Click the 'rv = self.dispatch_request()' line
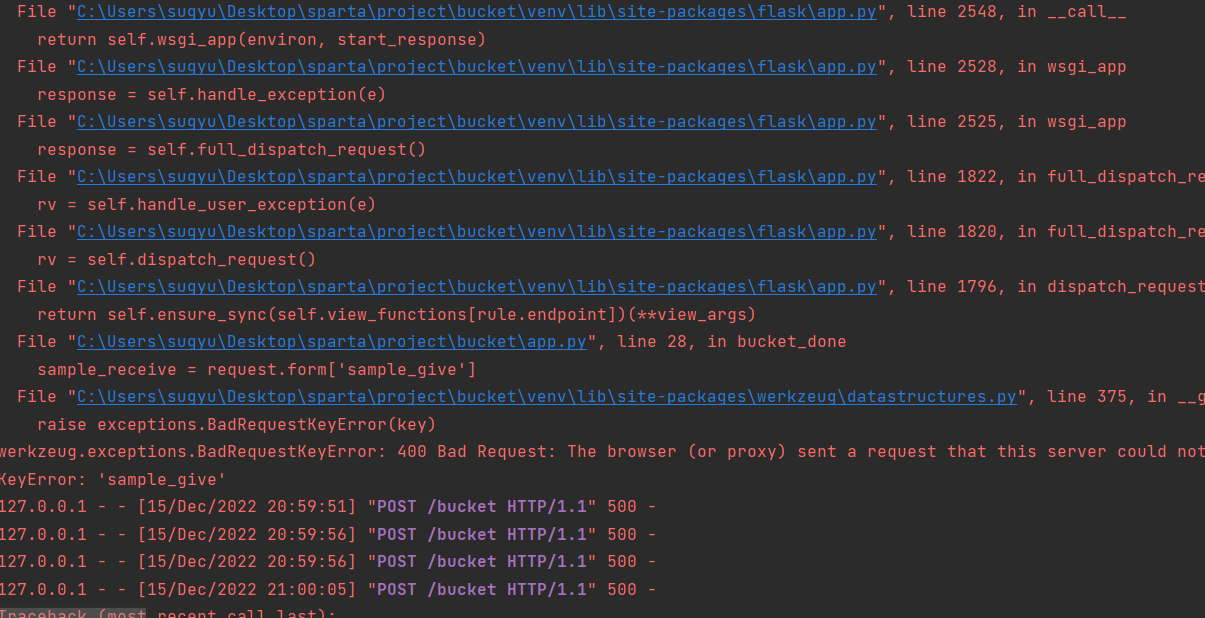Image resolution: width=1205 pixels, height=618 pixels. pyautogui.click(x=176, y=260)
